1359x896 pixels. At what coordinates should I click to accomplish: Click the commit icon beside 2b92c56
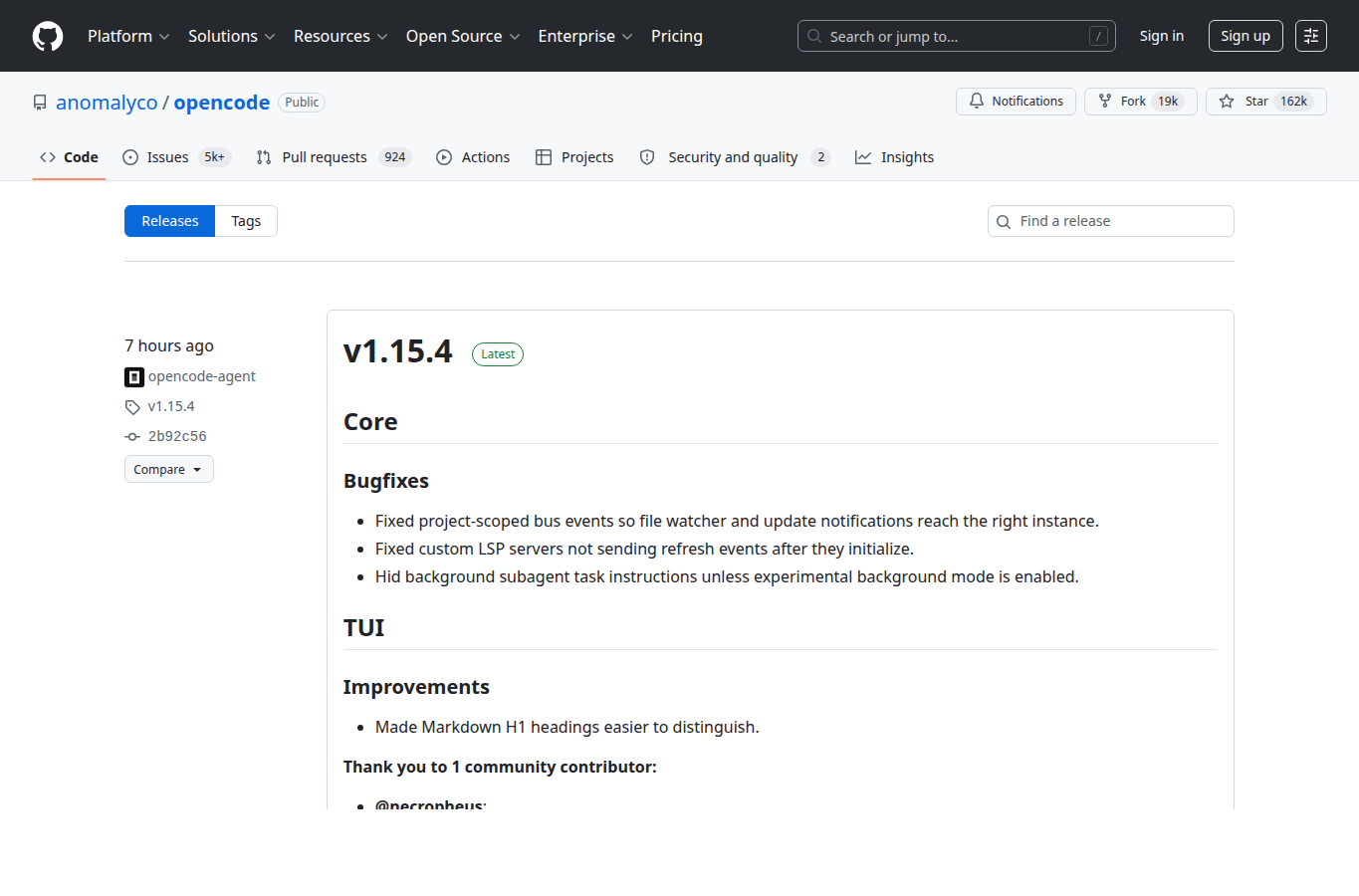pos(132,437)
